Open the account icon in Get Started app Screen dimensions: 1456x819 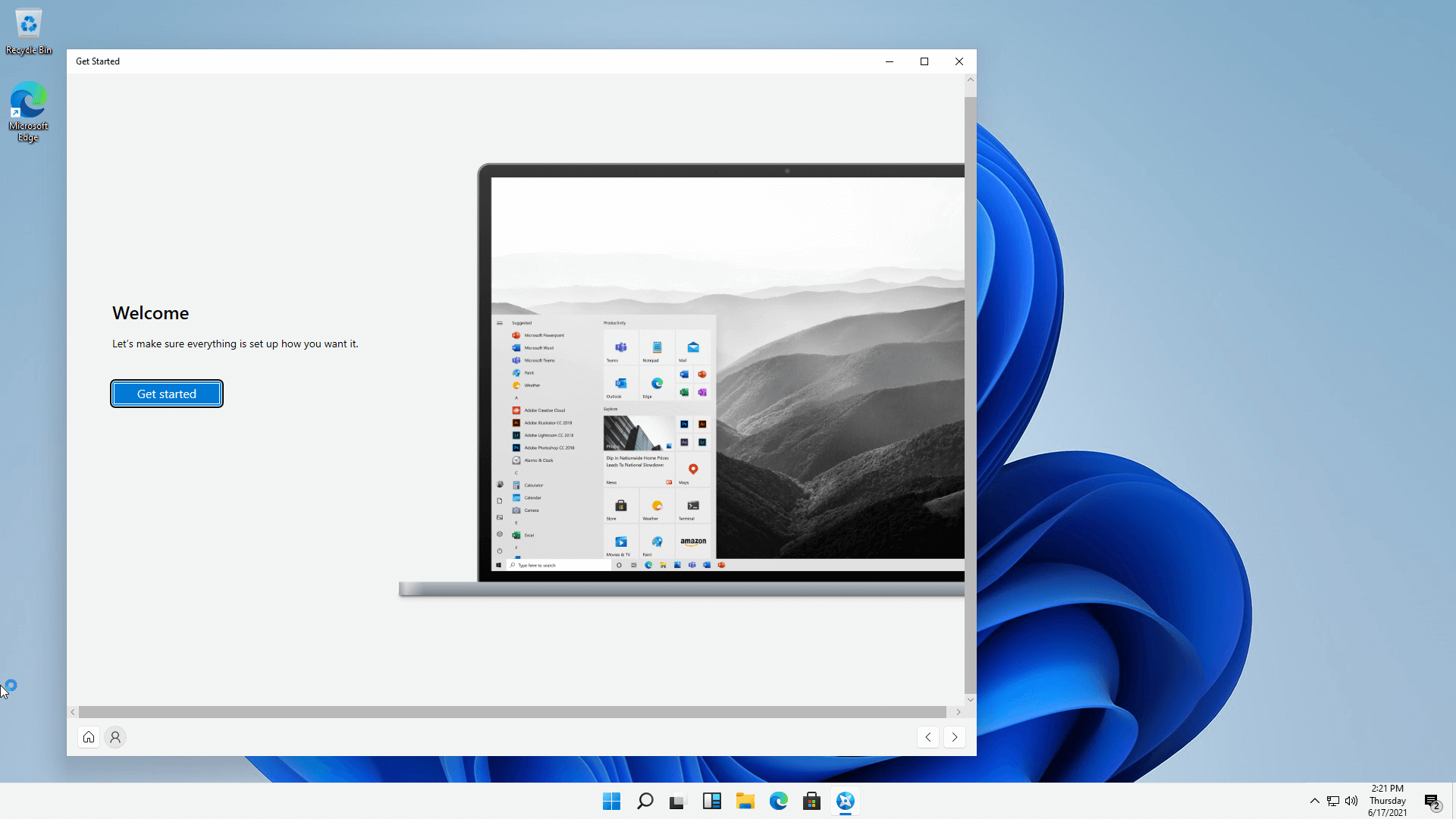coord(115,736)
